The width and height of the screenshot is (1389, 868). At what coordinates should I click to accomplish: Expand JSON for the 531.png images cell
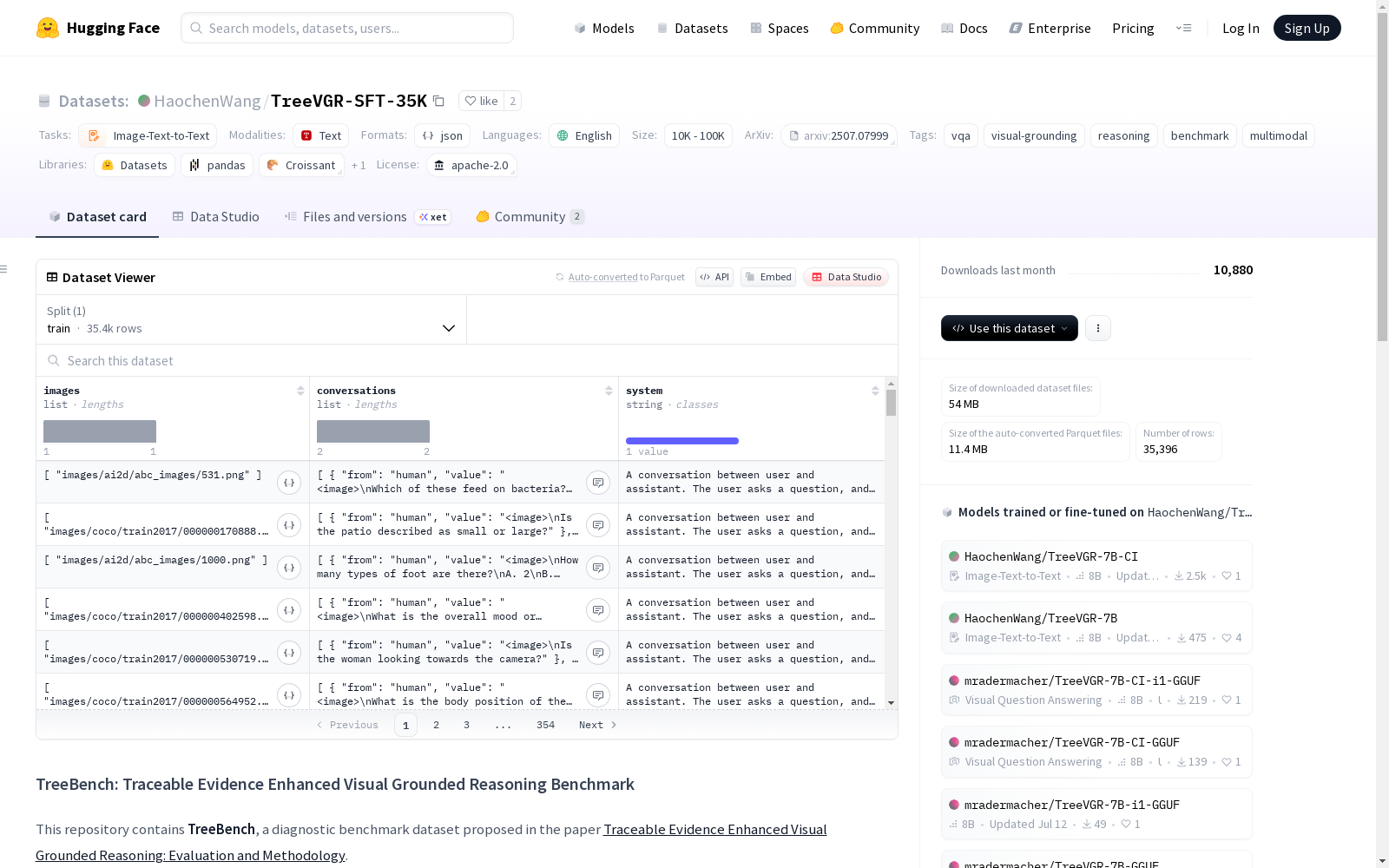pos(289,483)
